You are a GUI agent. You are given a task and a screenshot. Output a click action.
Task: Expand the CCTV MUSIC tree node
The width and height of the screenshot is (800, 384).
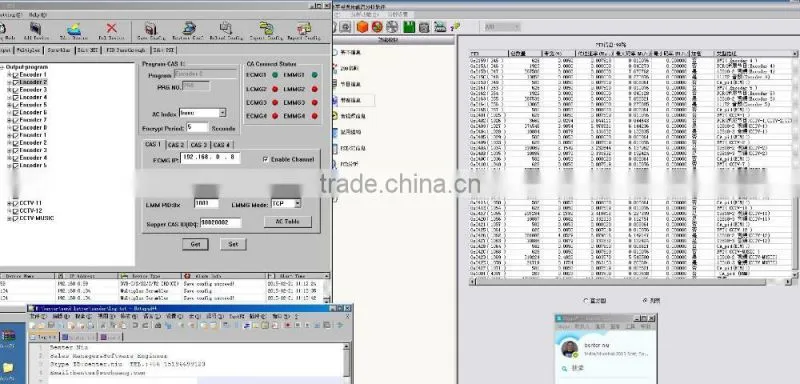tap(9, 218)
